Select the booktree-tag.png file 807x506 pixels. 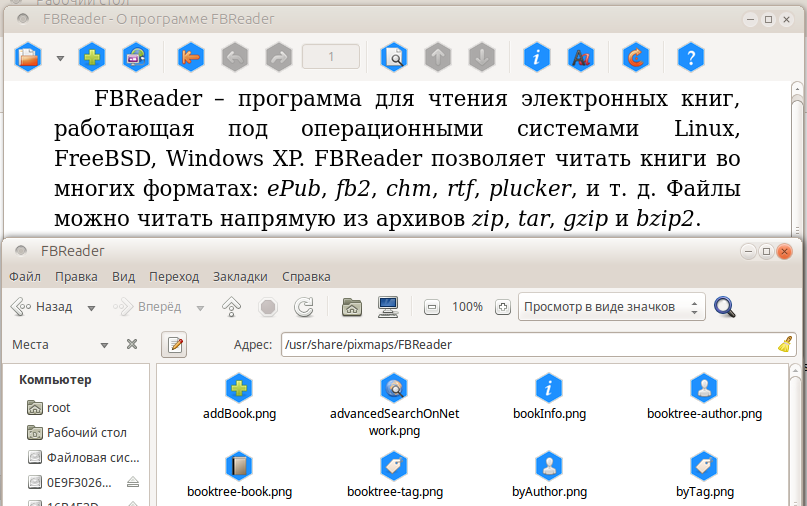point(394,475)
